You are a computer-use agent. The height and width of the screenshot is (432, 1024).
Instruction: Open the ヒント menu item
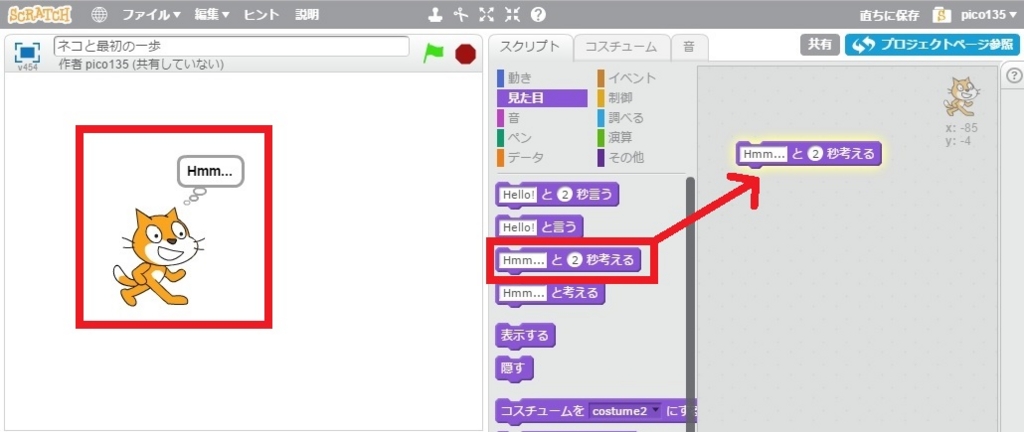pyautogui.click(x=261, y=14)
